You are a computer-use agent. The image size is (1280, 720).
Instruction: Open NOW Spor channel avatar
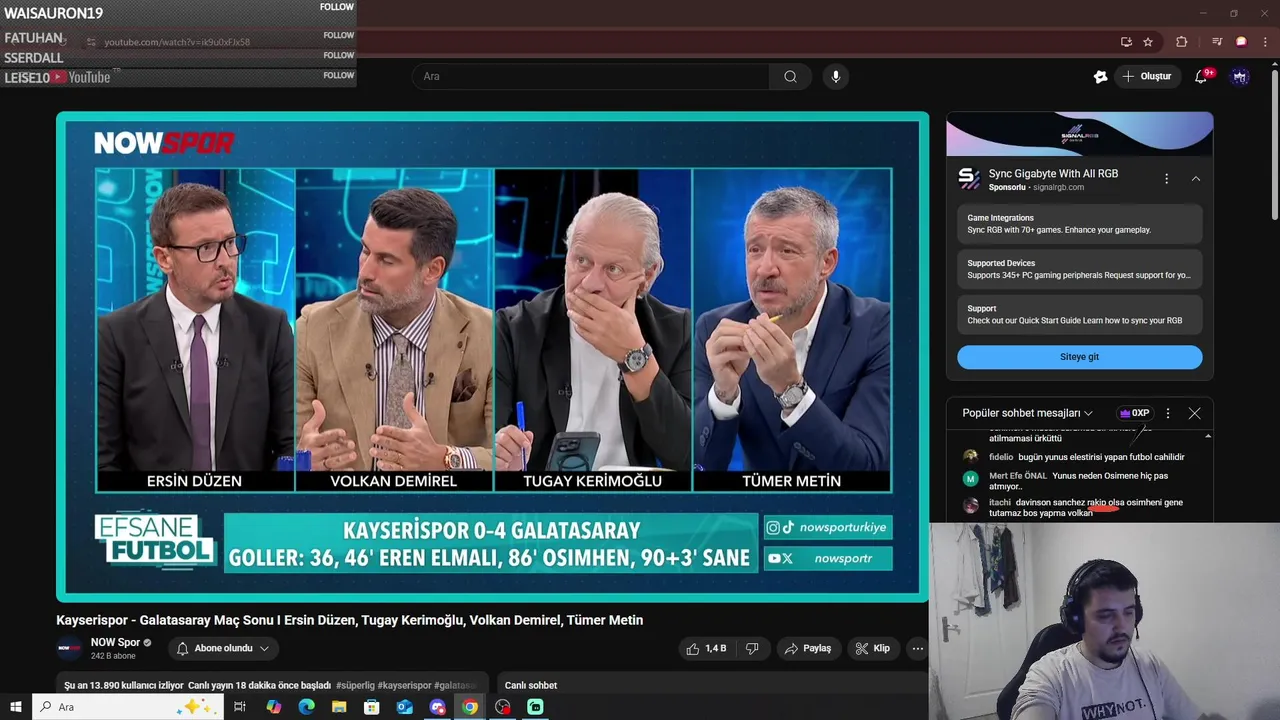(69, 648)
